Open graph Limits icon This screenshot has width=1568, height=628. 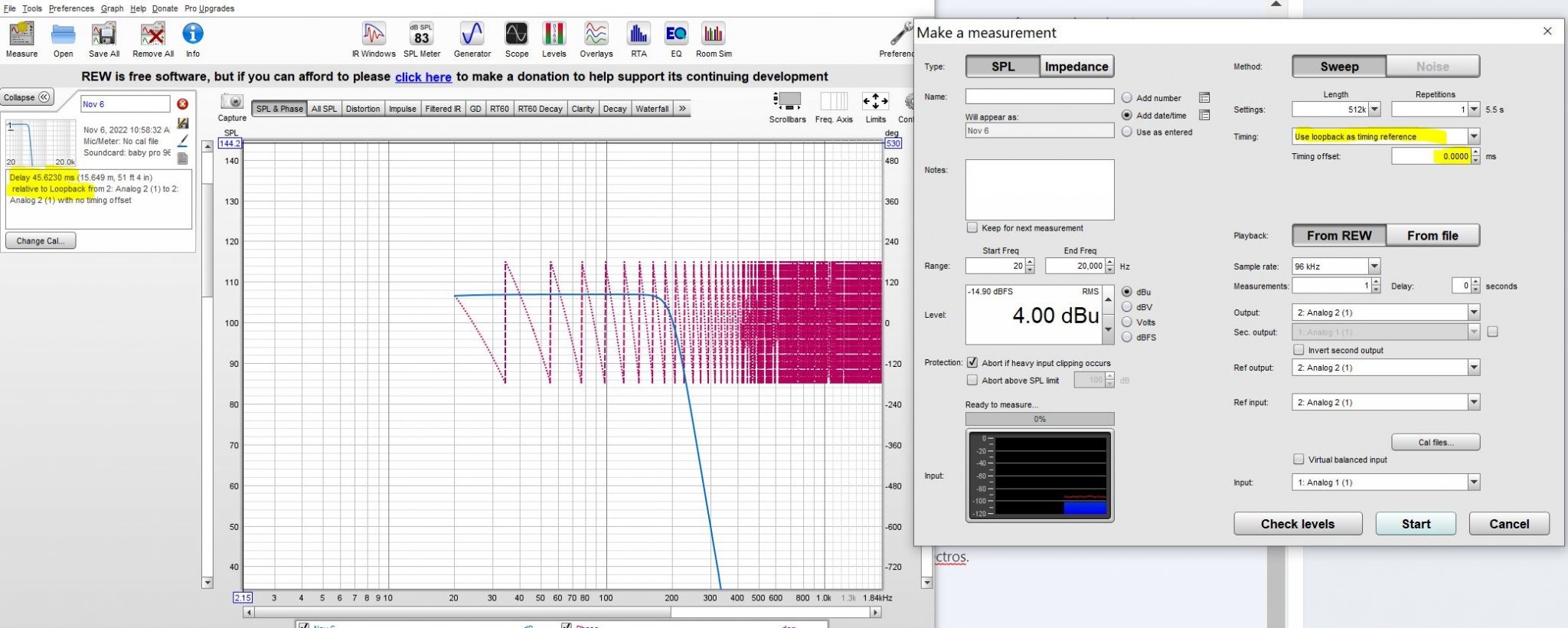point(875,101)
